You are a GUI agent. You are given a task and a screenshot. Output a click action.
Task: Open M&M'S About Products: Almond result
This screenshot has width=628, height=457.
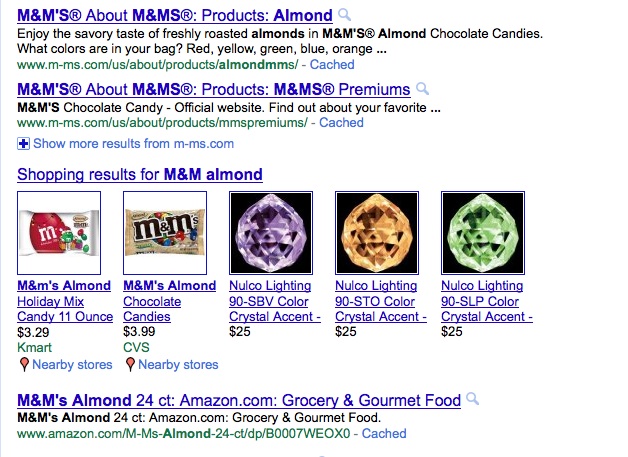[174, 16]
